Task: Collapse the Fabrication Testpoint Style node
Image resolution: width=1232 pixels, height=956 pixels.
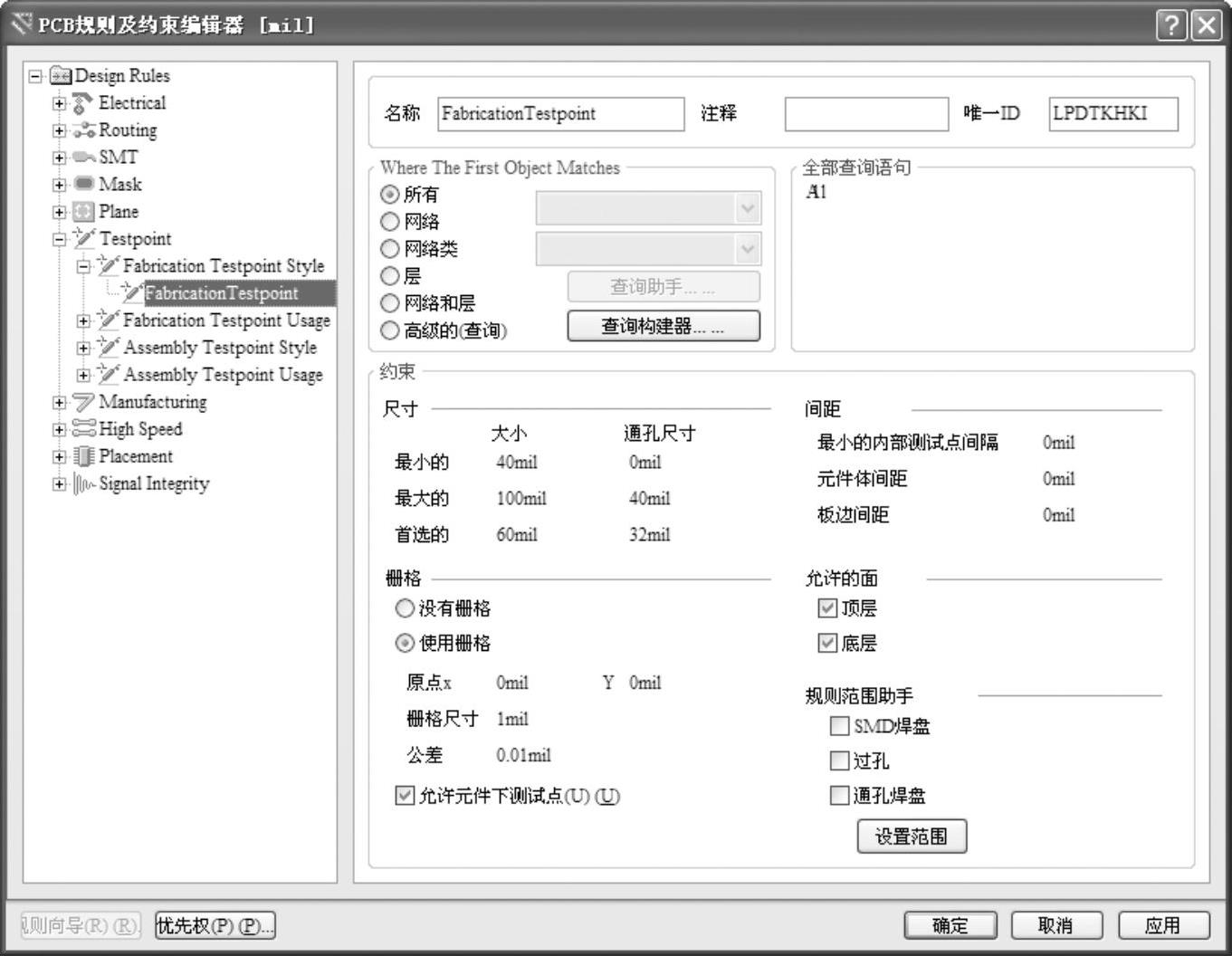Action: coord(84,266)
